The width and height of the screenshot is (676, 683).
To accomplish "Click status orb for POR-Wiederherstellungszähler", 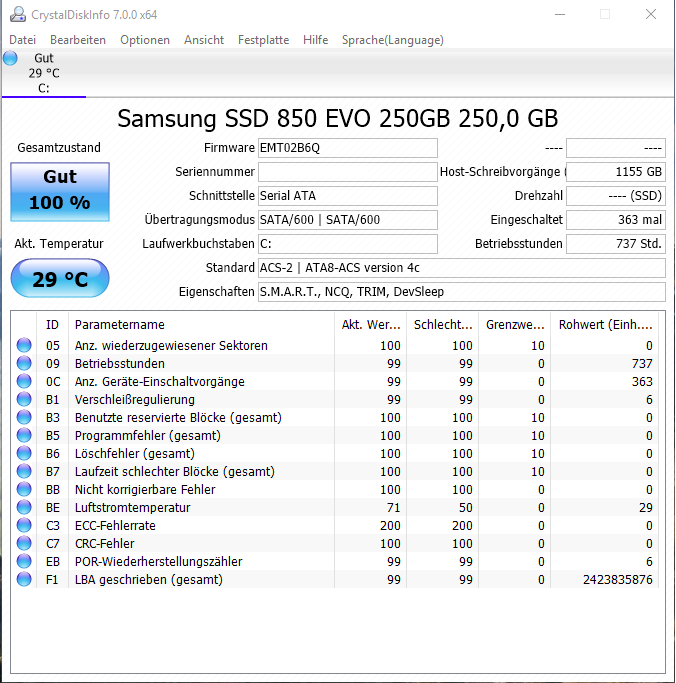I will tap(24, 561).
